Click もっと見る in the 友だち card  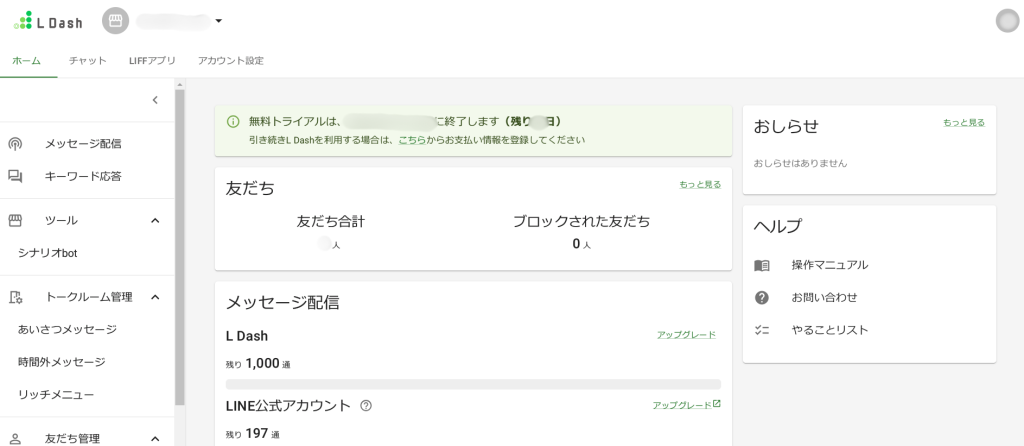coord(700,185)
